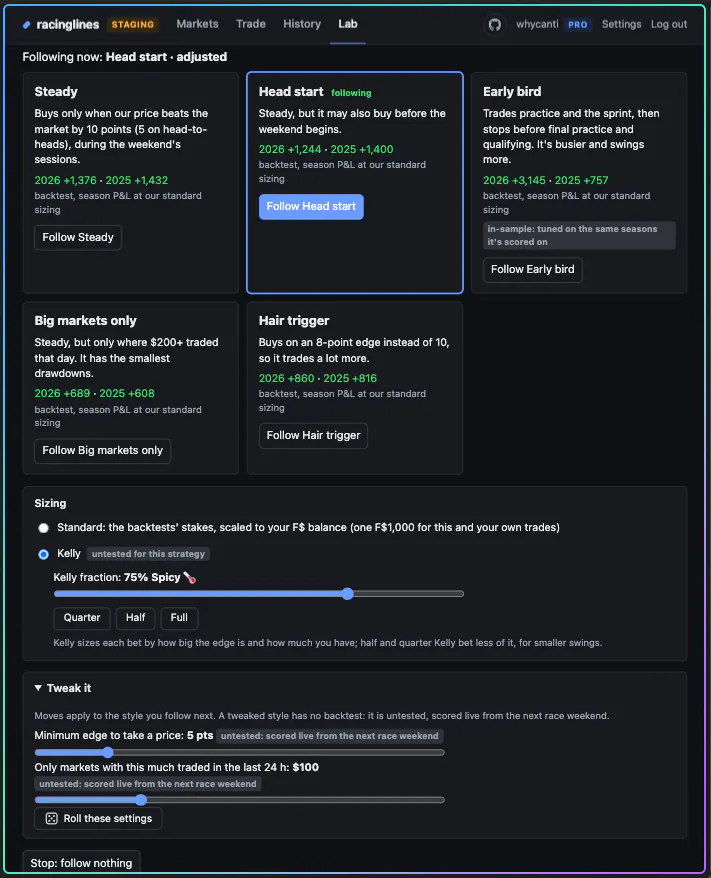This screenshot has height=878, width=711.
Task: Select Kelly sizing radio button
Action: point(43,554)
